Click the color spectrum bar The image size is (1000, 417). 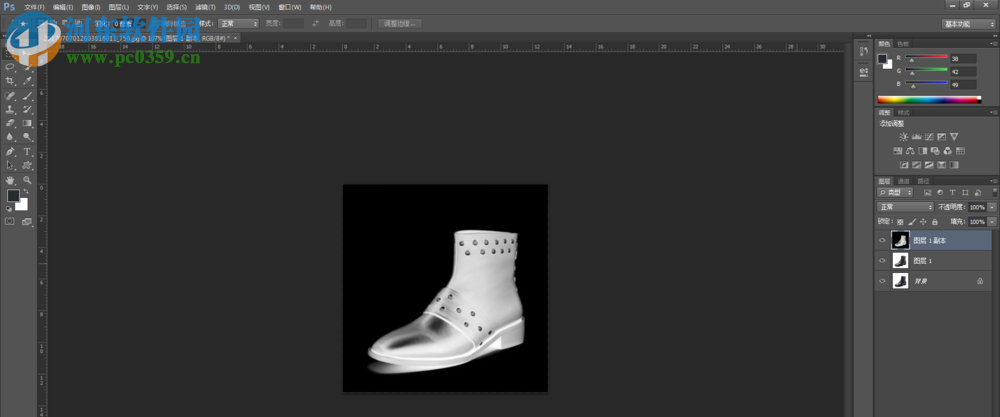pyautogui.click(x=929, y=99)
